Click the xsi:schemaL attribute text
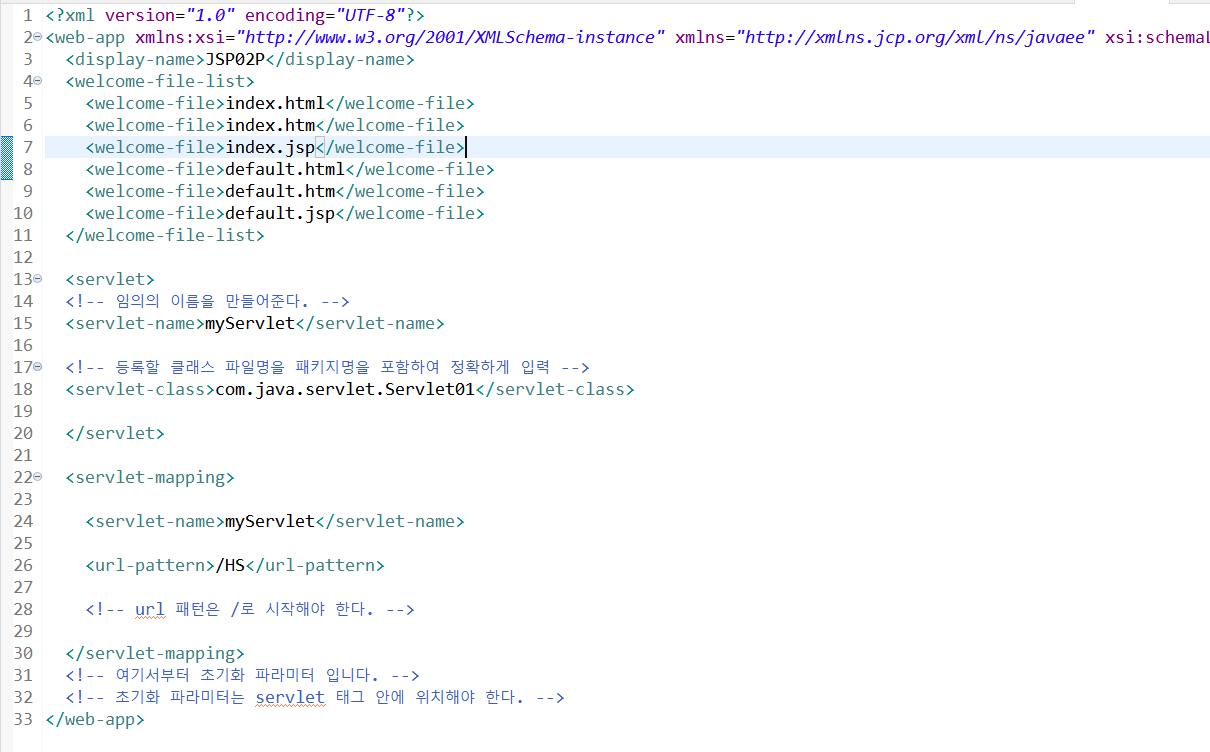 point(1157,37)
